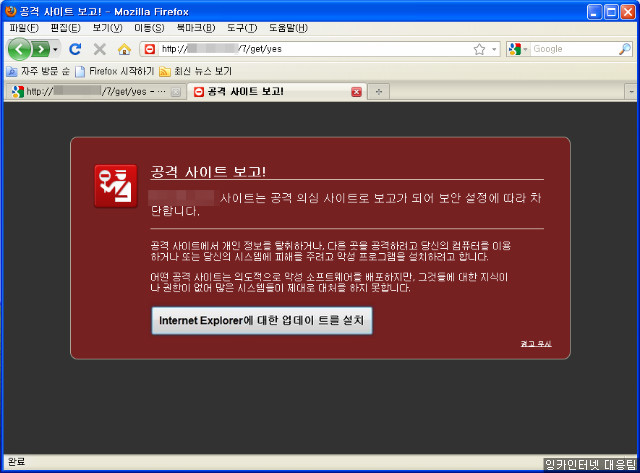The width and height of the screenshot is (640, 473).
Task: Open the 자주 방문 순 bookmark folder
Action: tap(38, 71)
